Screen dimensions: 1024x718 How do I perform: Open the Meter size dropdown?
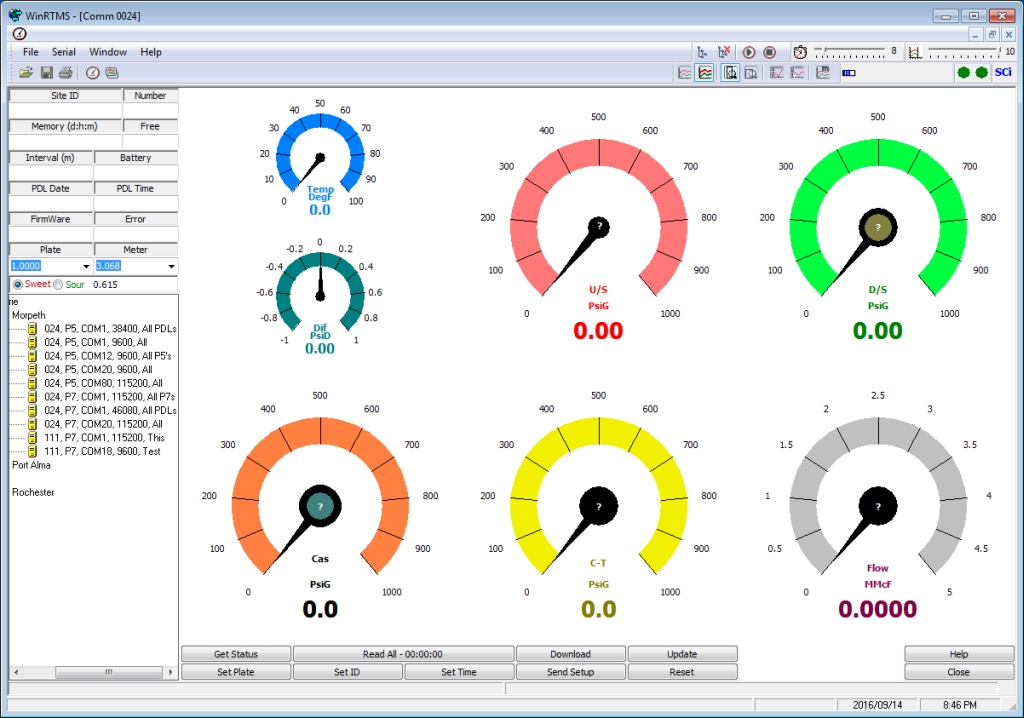[171, 266]
